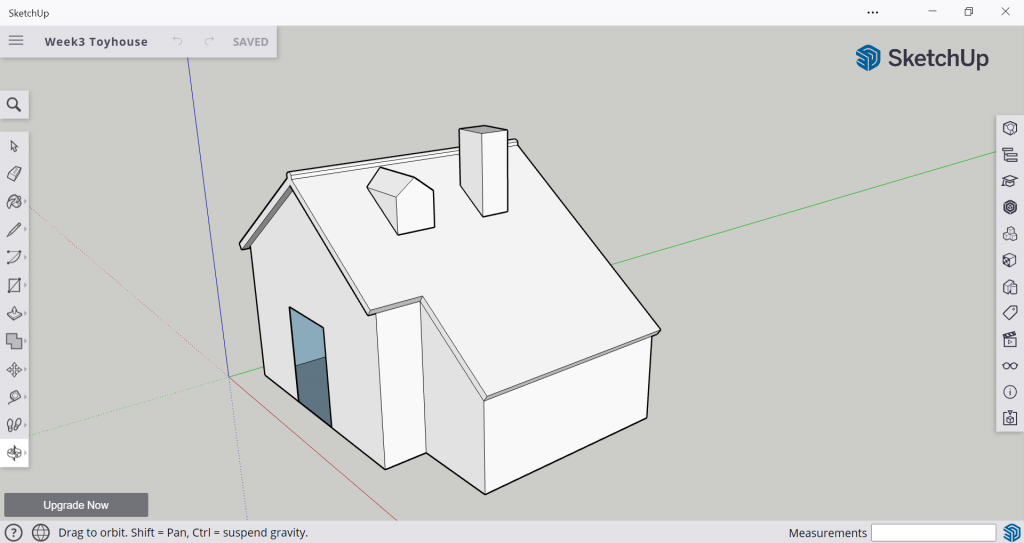
Task: Expand the Move tool flyout arrow
Action: click(25, 370)
